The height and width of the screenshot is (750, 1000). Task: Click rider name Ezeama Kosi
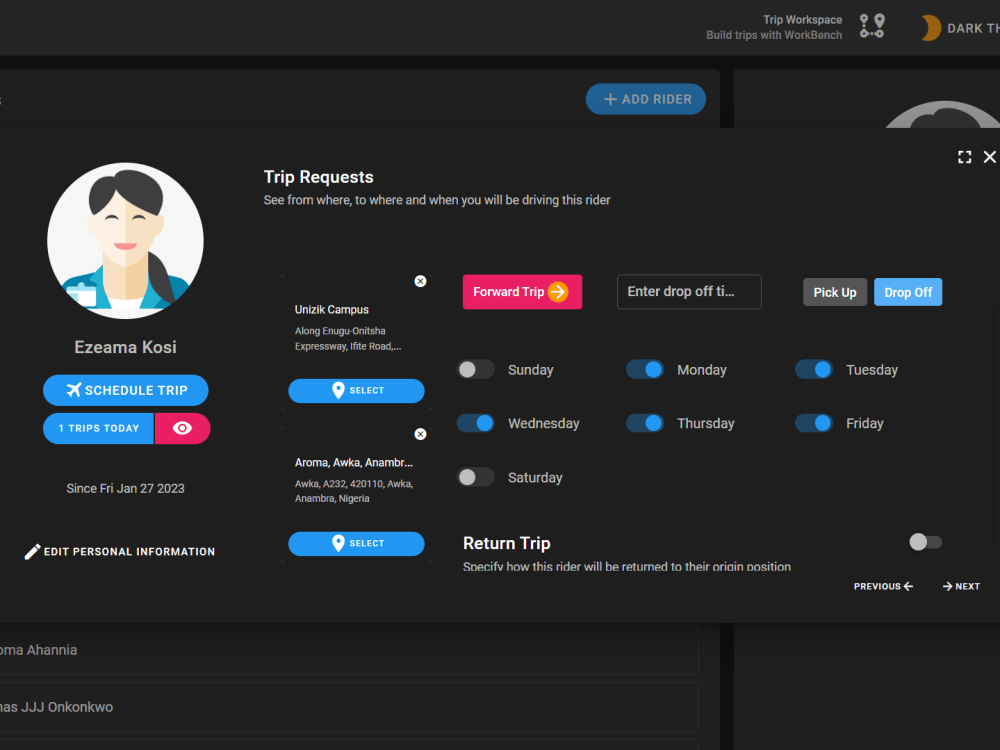click(x=126, y=347)
